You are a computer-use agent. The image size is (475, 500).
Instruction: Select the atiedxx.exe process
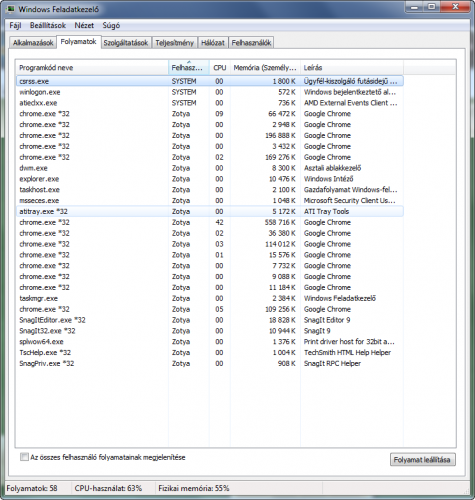pyautogui.click(x=210, y=103)
